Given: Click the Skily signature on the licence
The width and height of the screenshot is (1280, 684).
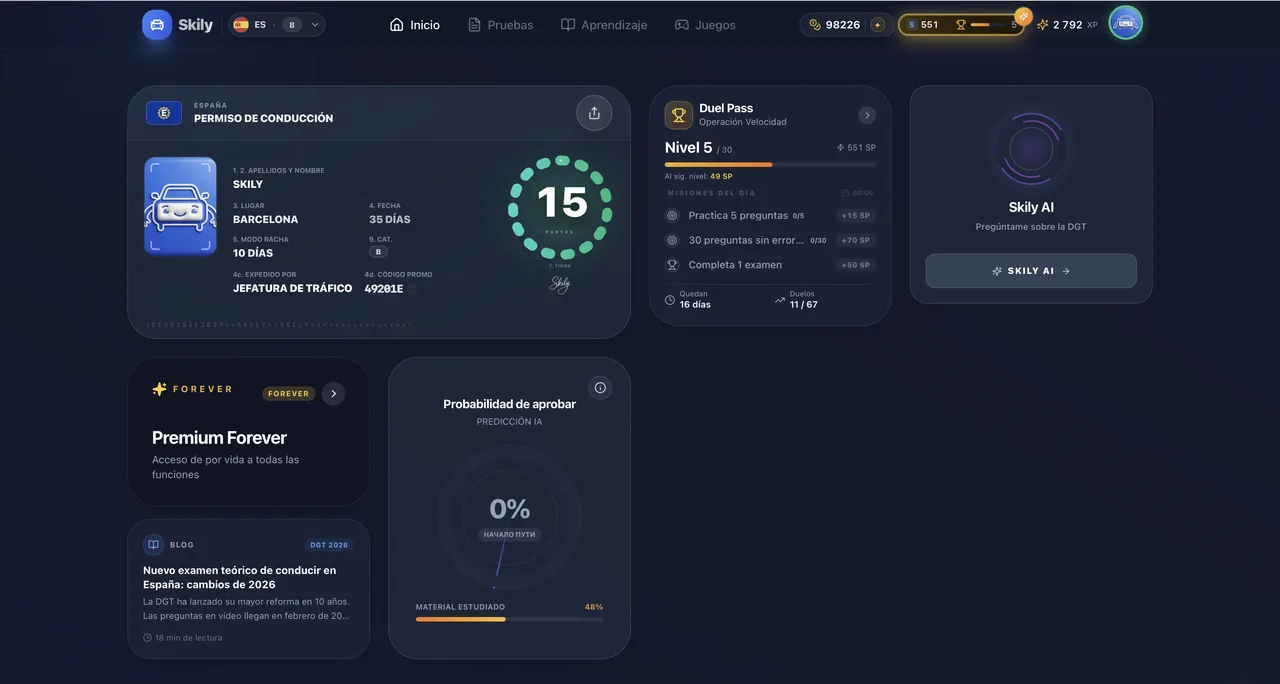Looking at the screenshot, I should [560, 284].
